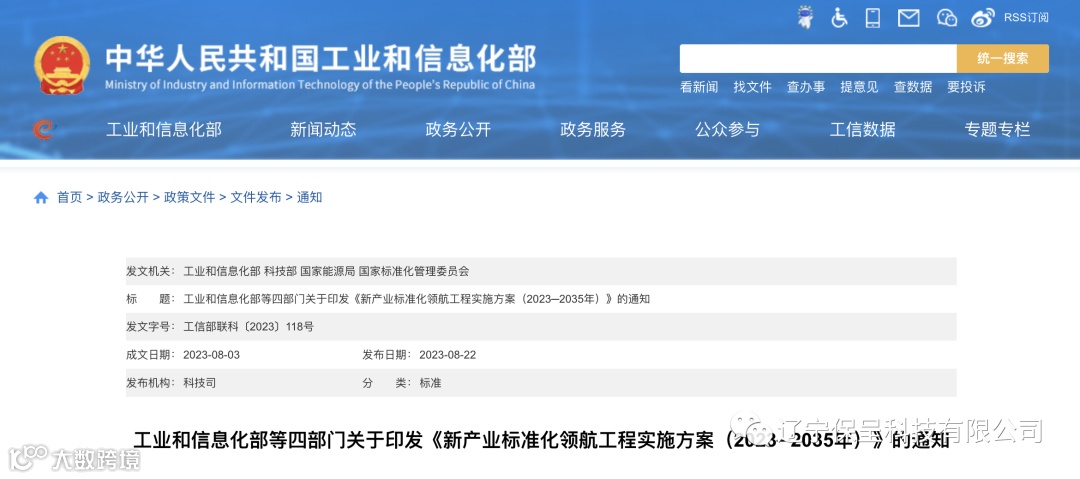Click 政务公开 in the breadcrumb

click(x=123, y=198)
